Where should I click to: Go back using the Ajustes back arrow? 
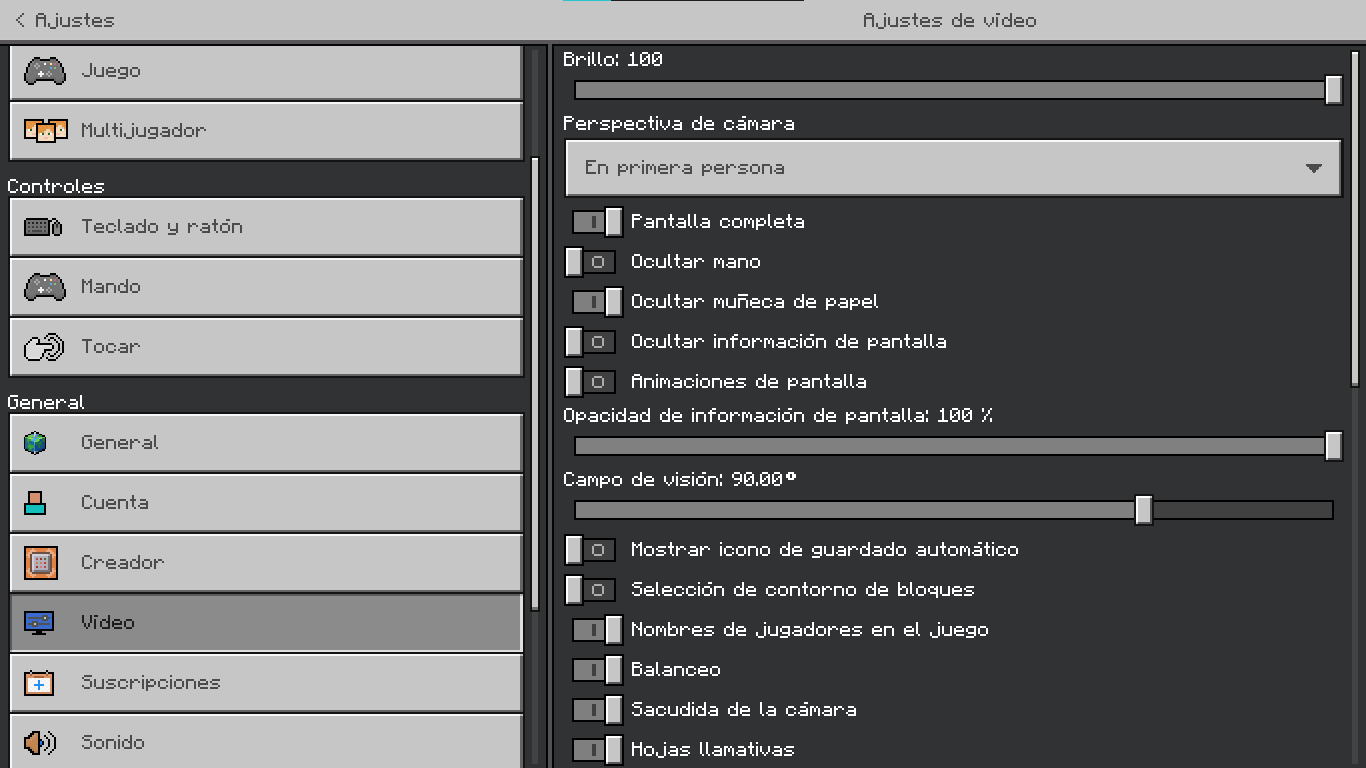coord(21,20)
